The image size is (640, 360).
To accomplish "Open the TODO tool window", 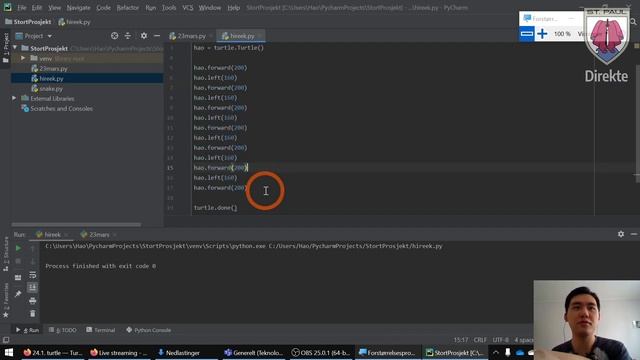I will (x=62, y=330).
